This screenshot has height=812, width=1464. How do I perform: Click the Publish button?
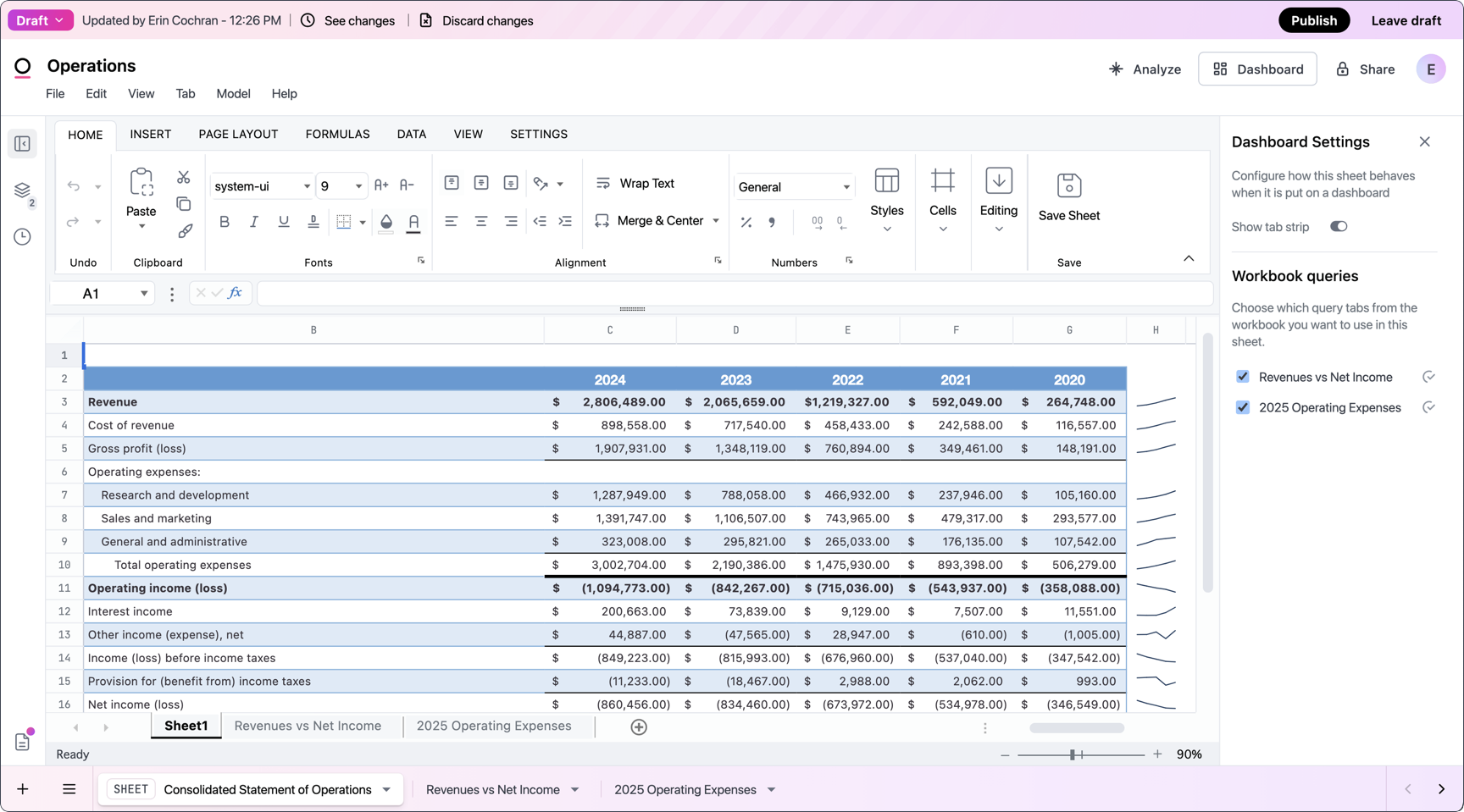1313,20
